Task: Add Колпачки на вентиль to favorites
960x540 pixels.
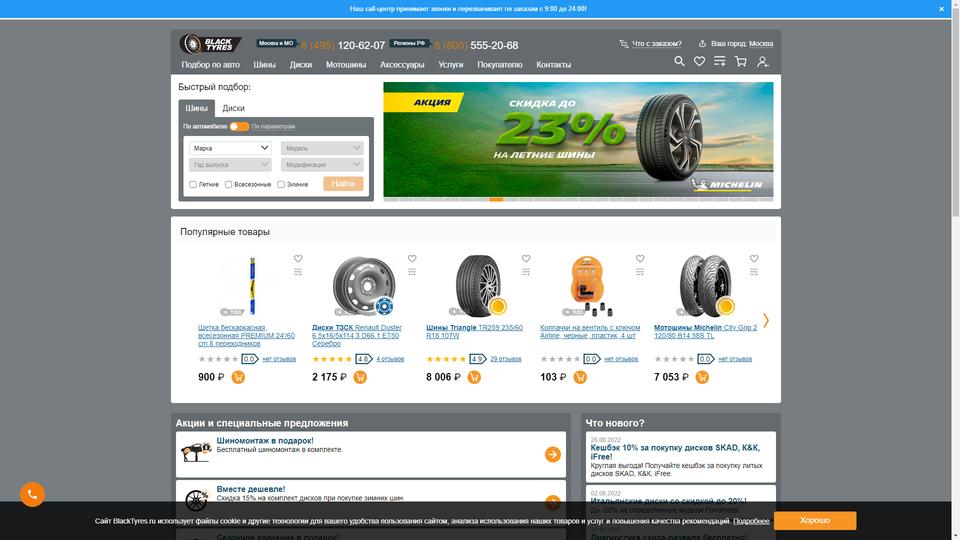Action: pos(640,258)
